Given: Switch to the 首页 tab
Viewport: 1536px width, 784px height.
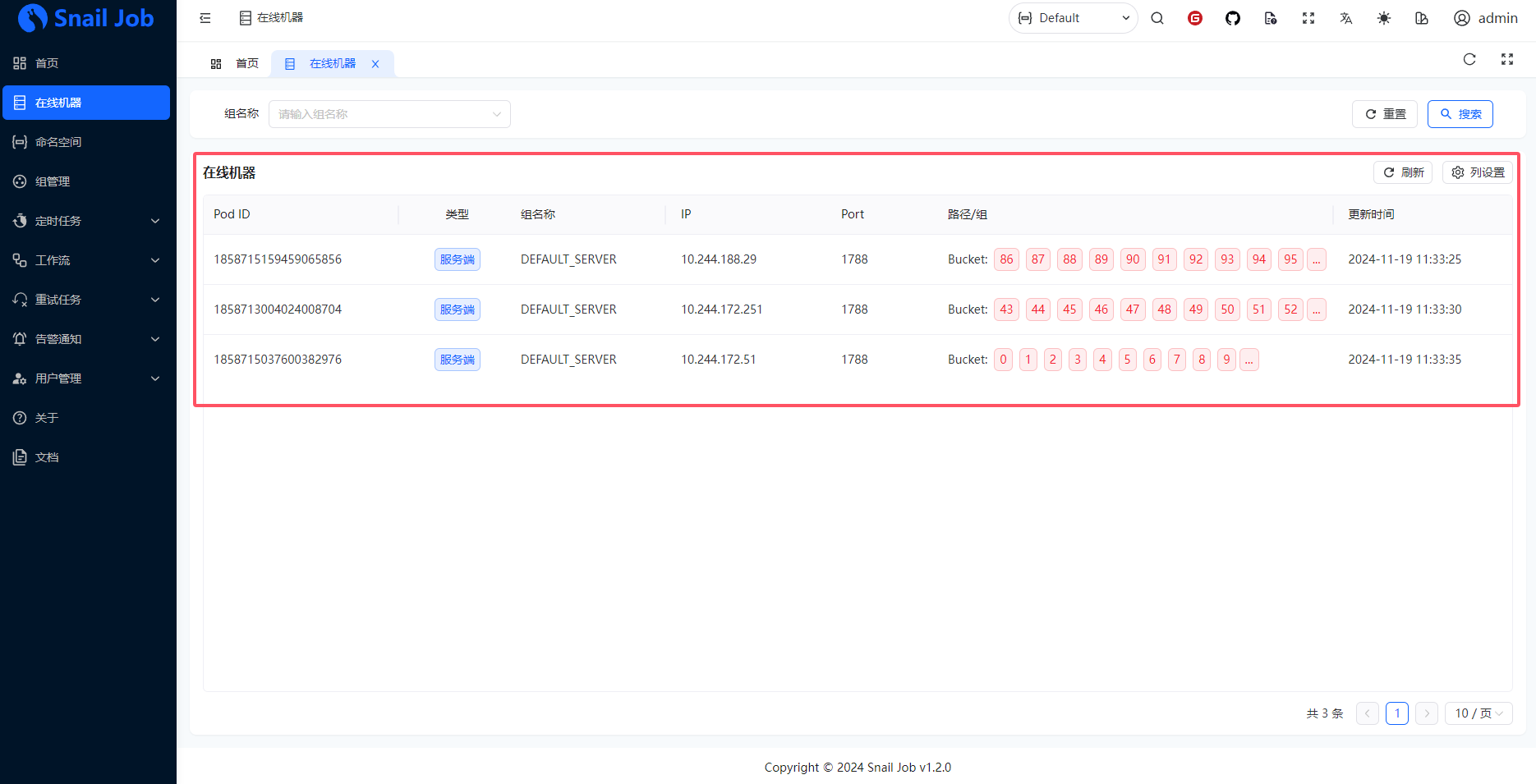Looking at the screenshot, I should 236,63.
